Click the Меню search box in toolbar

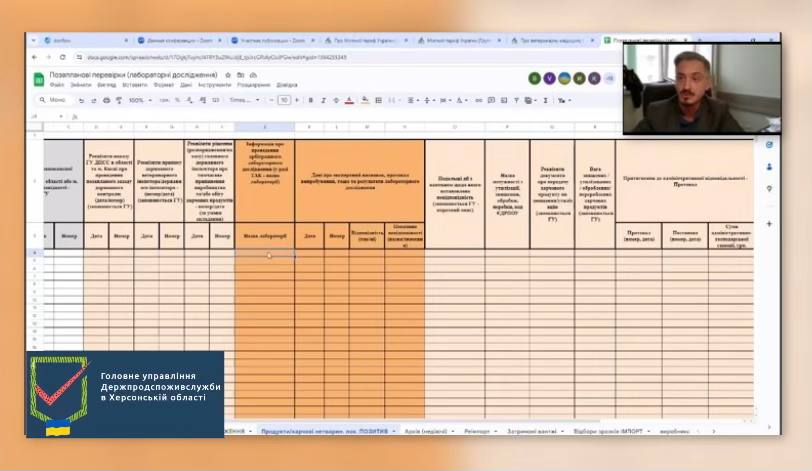click(x=56, y=100)
